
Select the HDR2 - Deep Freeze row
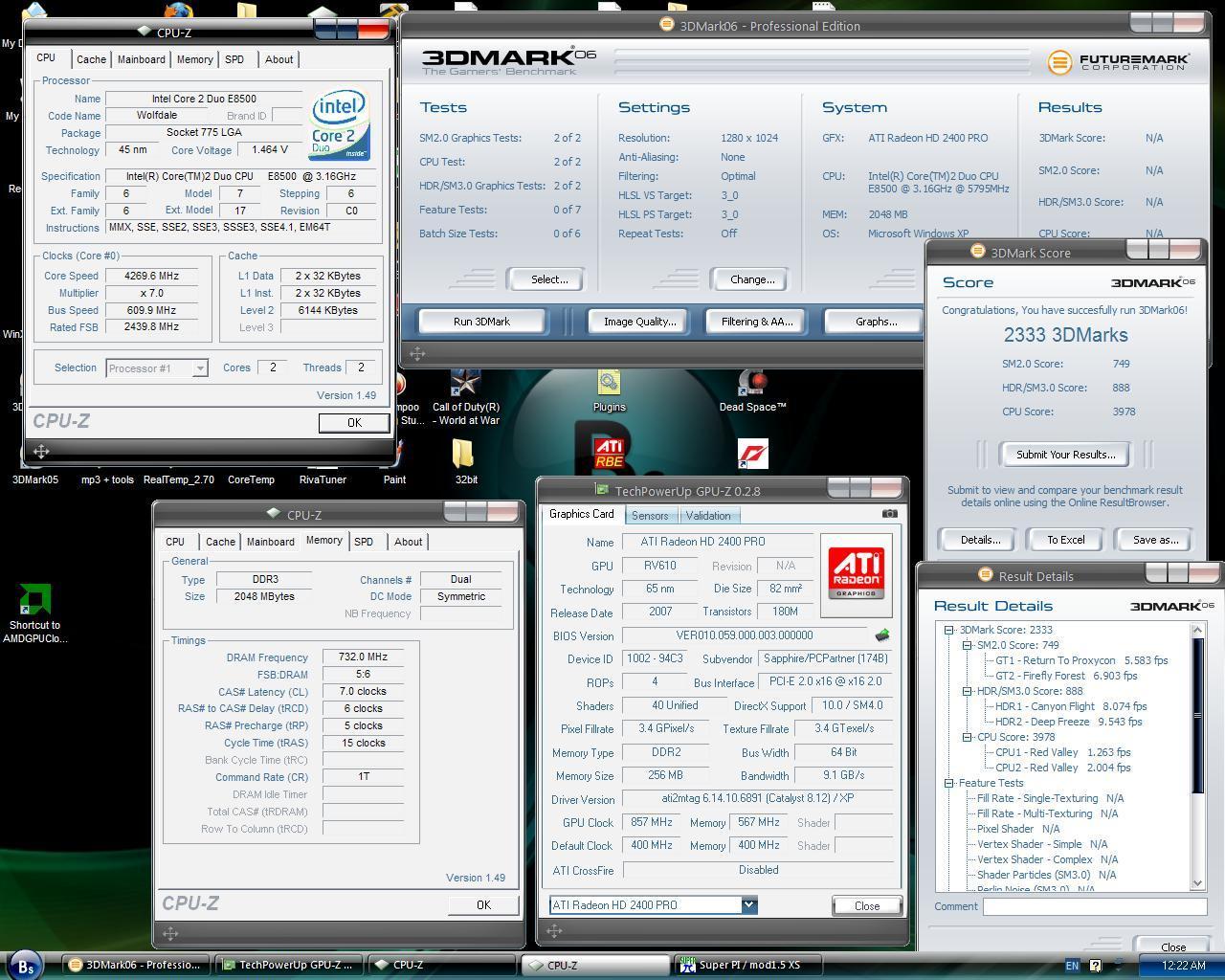1069,722
